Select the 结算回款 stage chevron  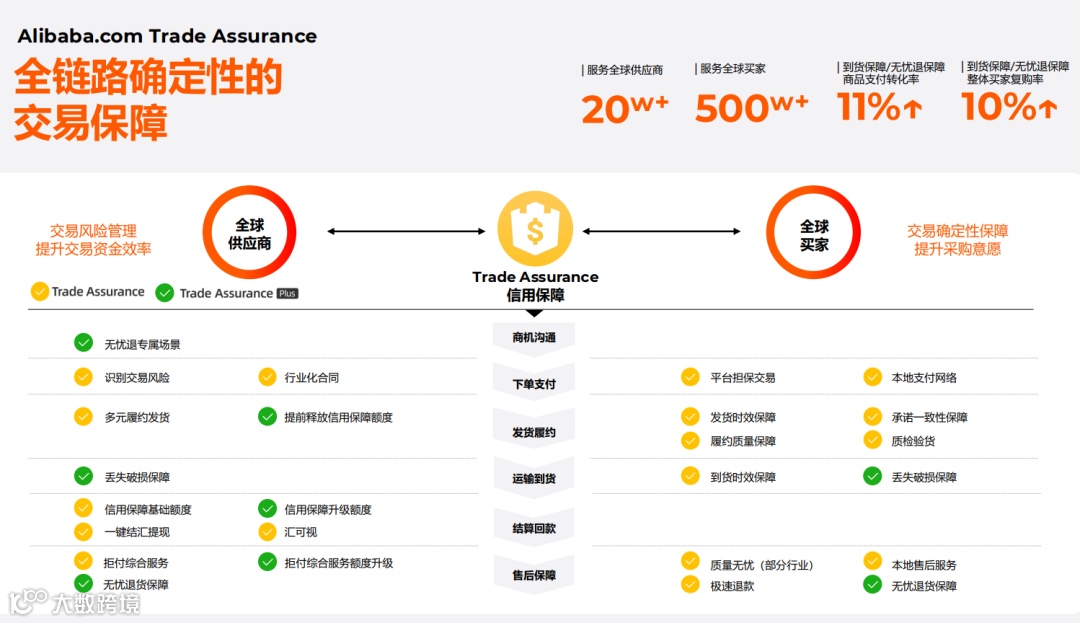tap(534, 528)
